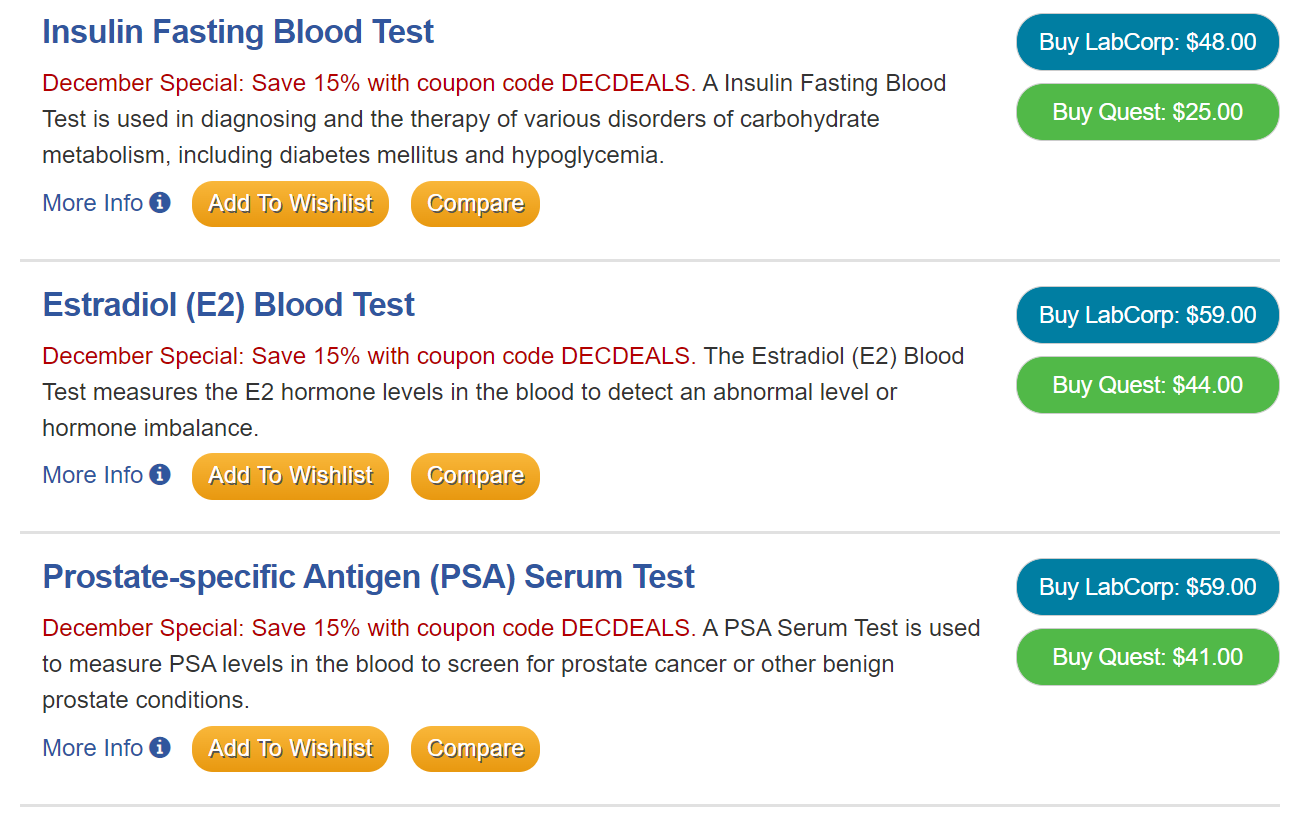The height and width of the screenshot is (821, 1301).
Task: Open the Insulin Fasting Blood Test page
Action: pyautogui.click(x=237, y=31)
